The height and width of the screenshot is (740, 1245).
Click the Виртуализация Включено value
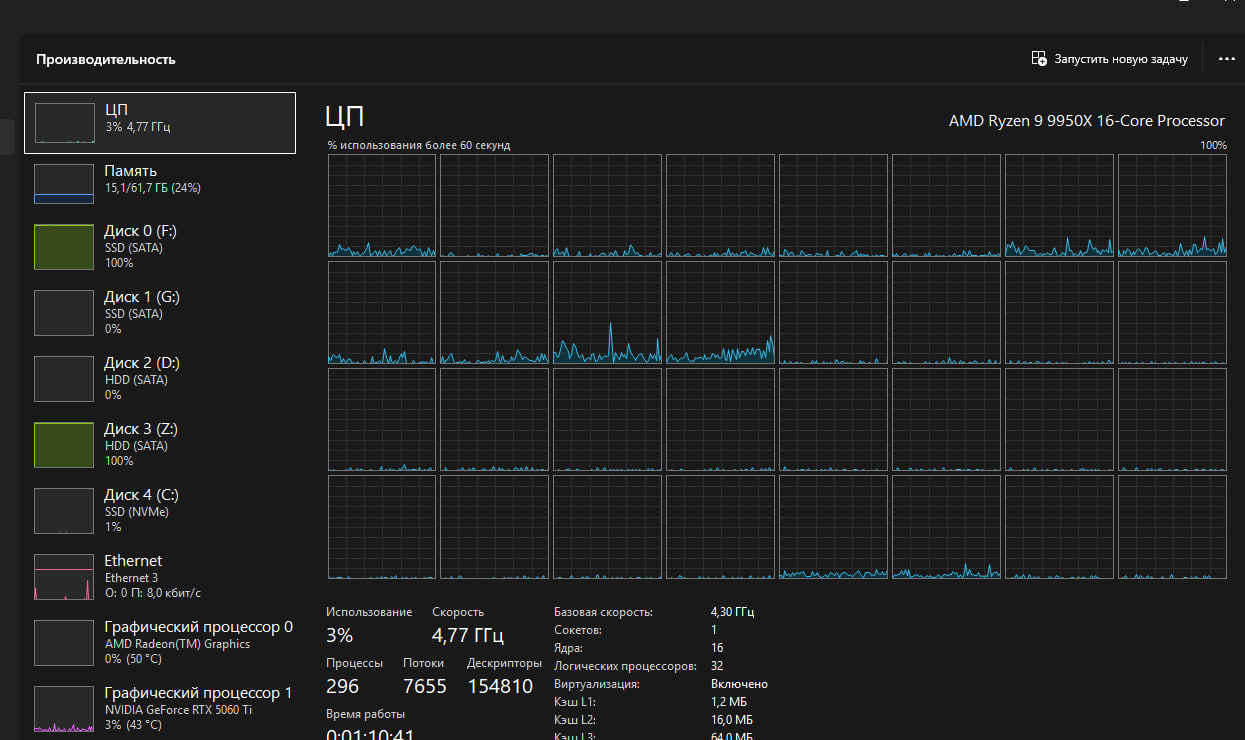[x=739, y=684]
